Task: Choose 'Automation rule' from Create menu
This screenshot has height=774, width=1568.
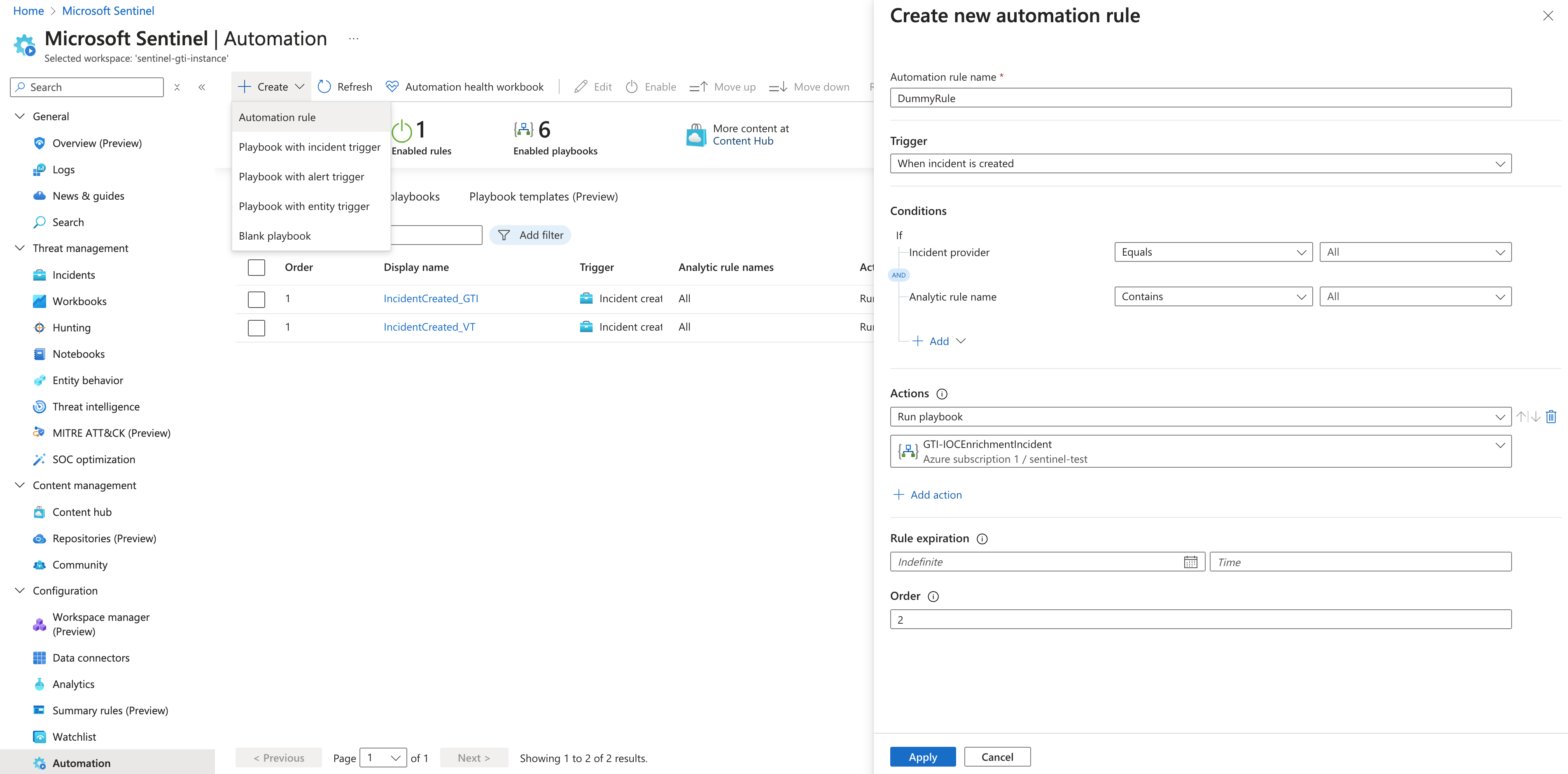Action: click(x=311, y=117)
